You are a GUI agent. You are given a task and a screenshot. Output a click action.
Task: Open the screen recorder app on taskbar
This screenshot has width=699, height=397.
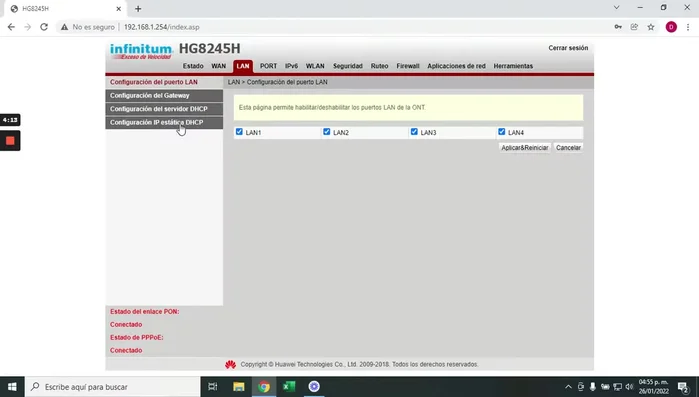click(x=314, y=387)
